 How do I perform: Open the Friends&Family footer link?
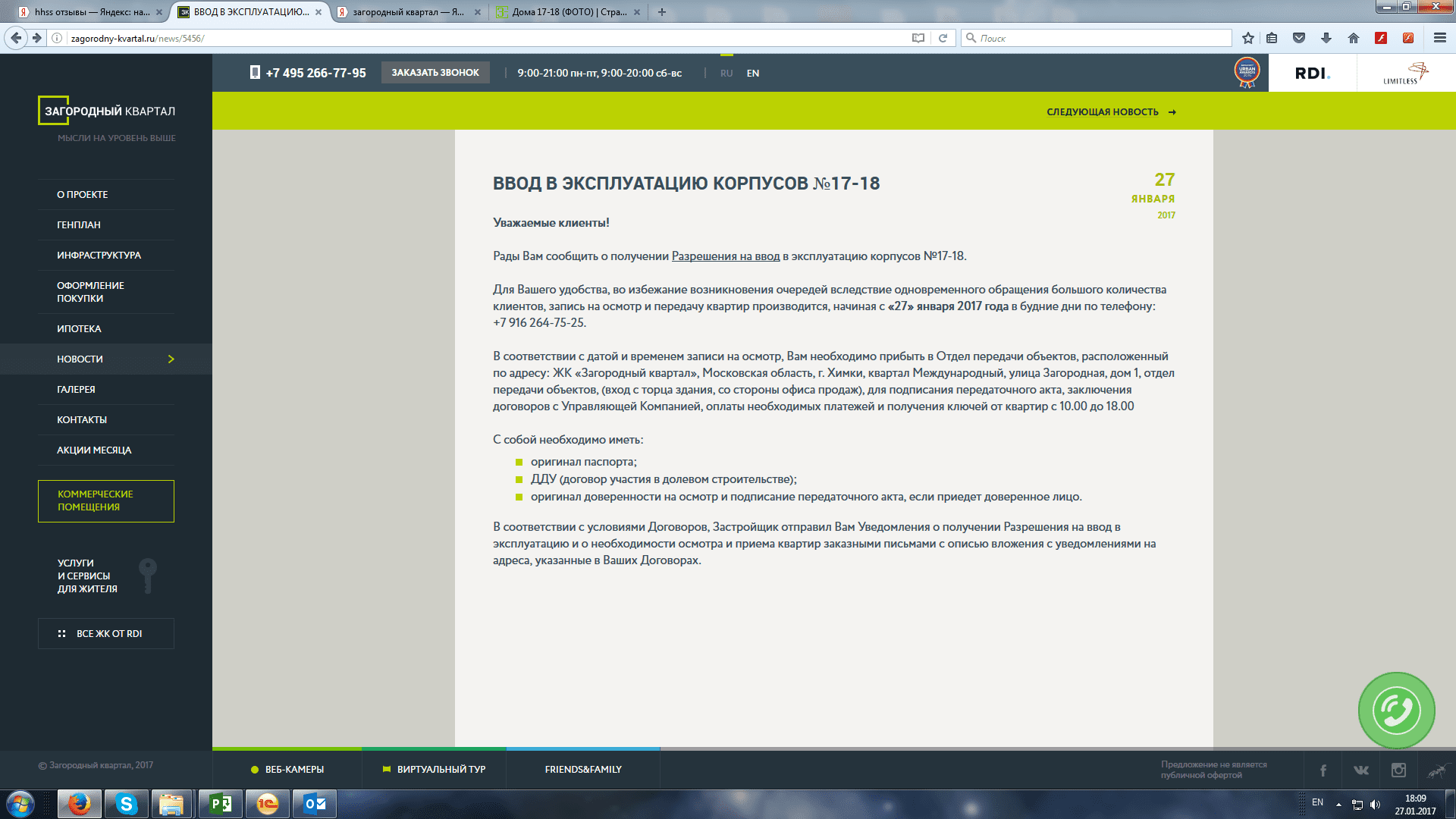coord(583,770)
